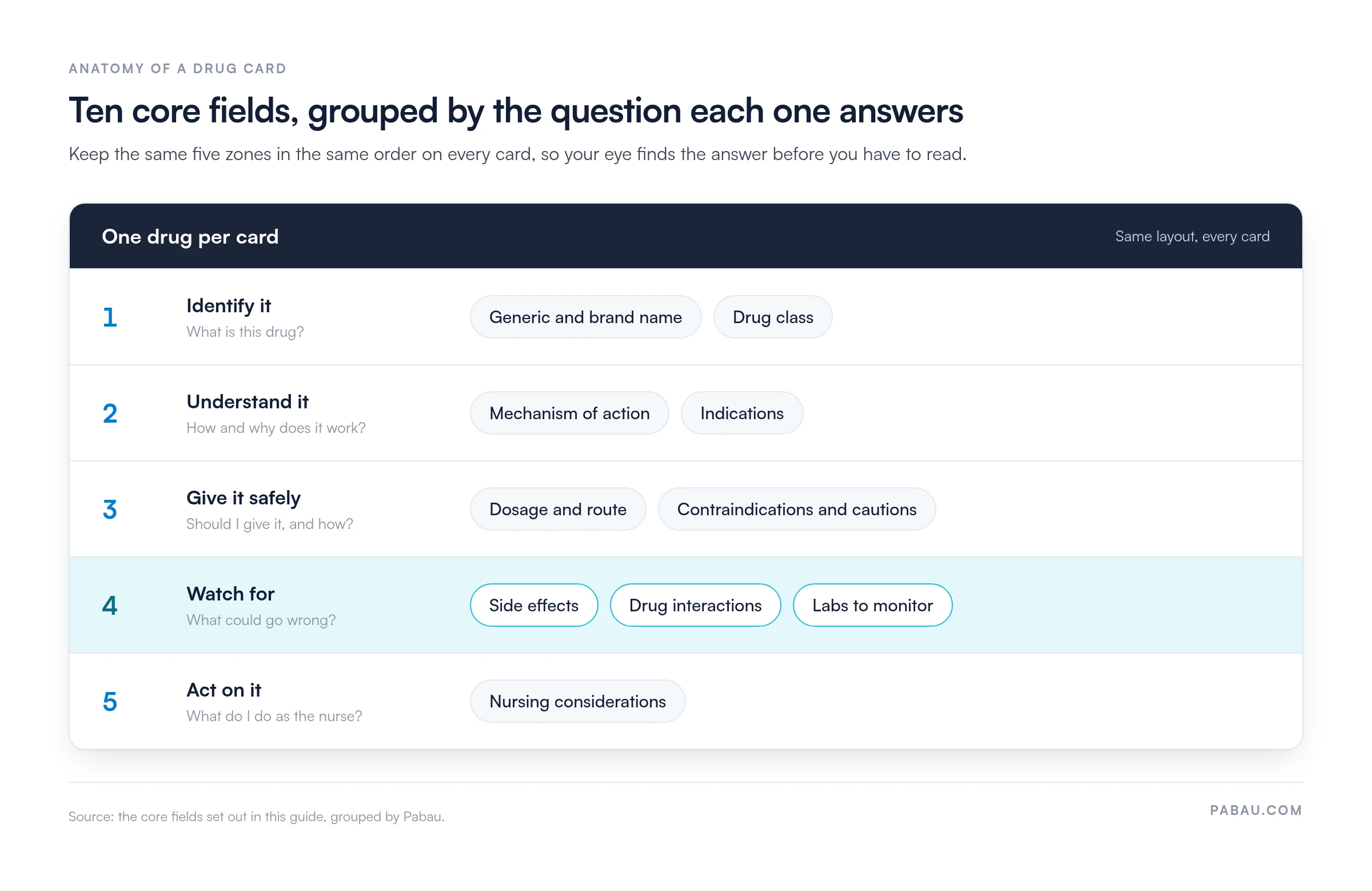Click the number 4 zone marker

110,606
